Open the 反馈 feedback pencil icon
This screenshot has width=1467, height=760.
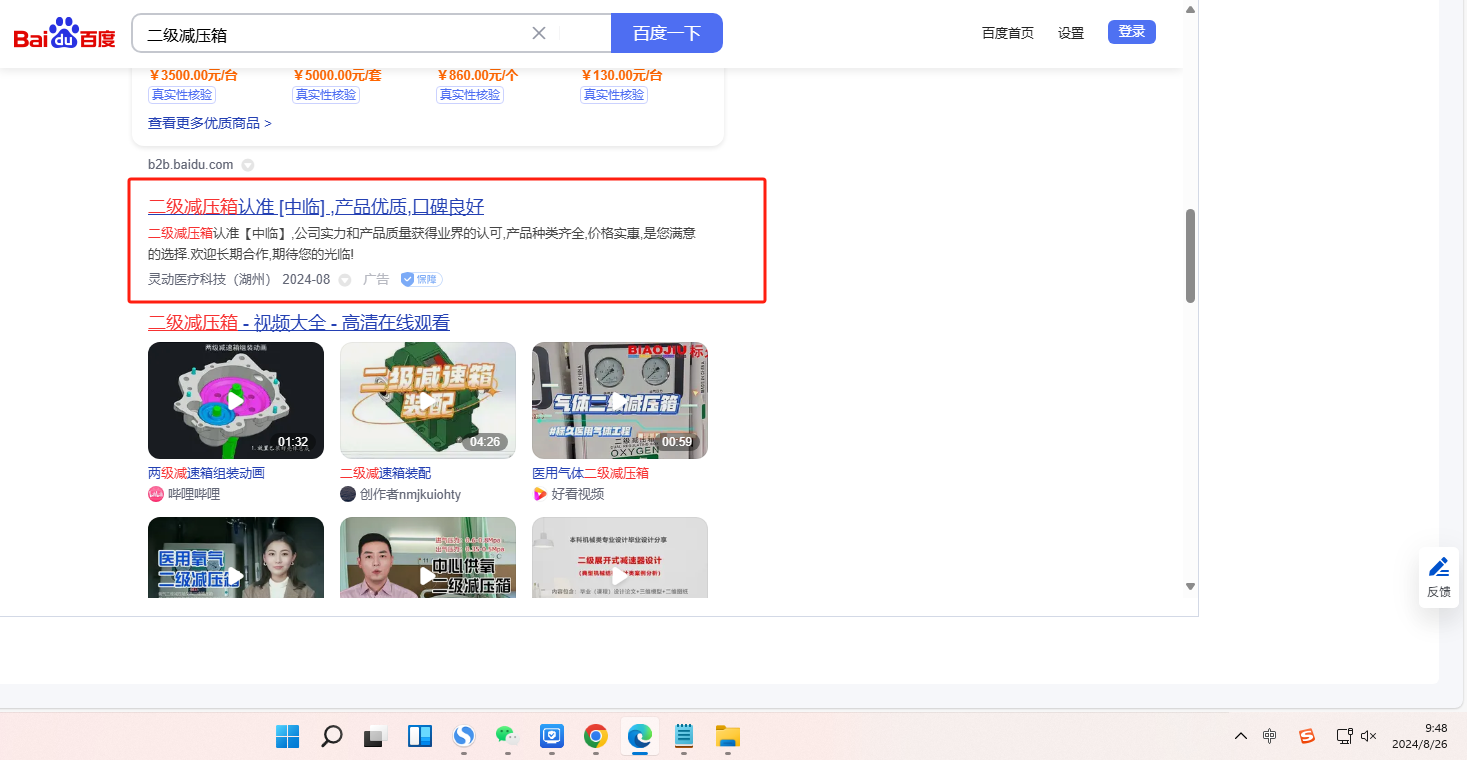tap(1438, 568)
